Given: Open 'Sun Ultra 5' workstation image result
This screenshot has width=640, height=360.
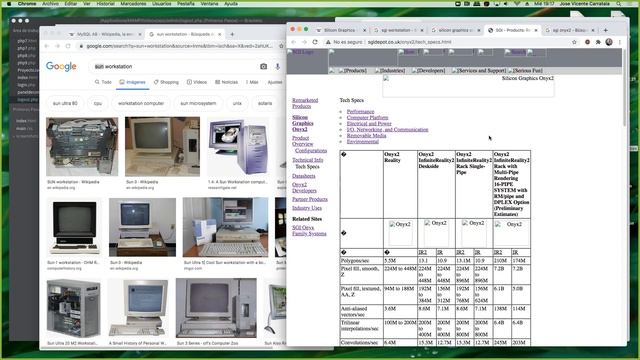Looking at the screenshot, I should (x=225, y=227).
